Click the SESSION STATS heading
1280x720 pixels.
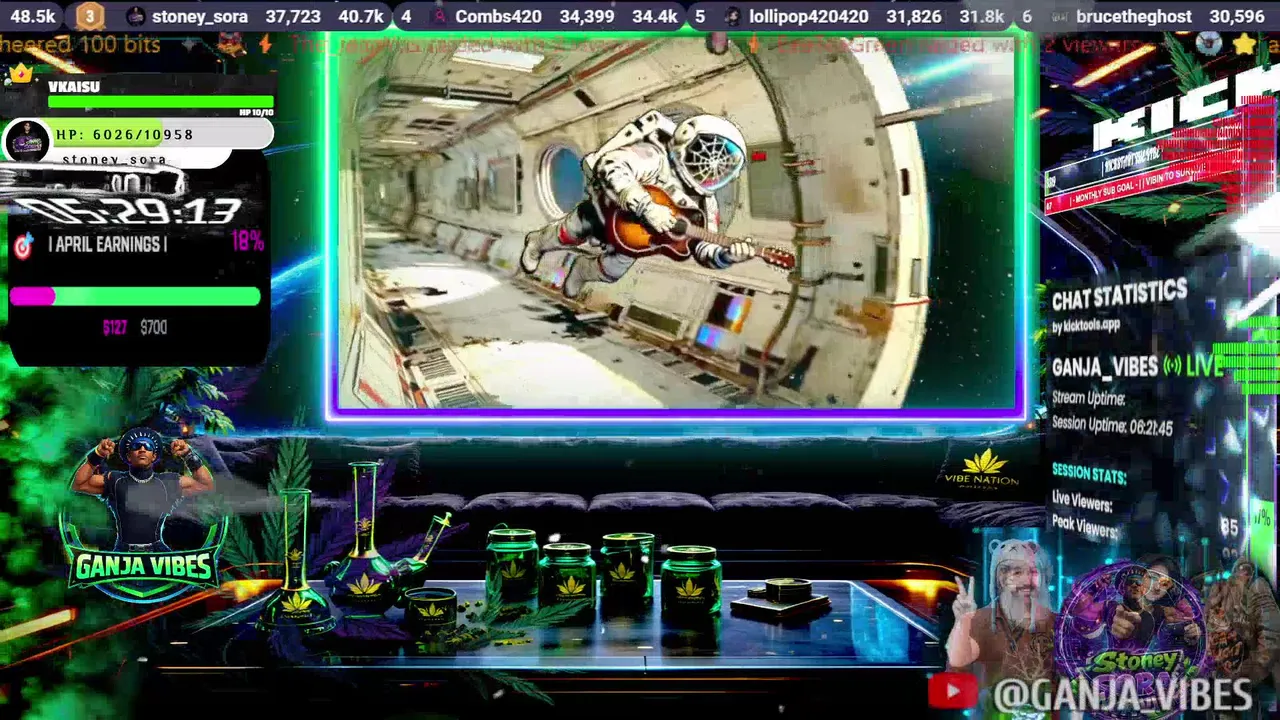[x=1089, y=473]
